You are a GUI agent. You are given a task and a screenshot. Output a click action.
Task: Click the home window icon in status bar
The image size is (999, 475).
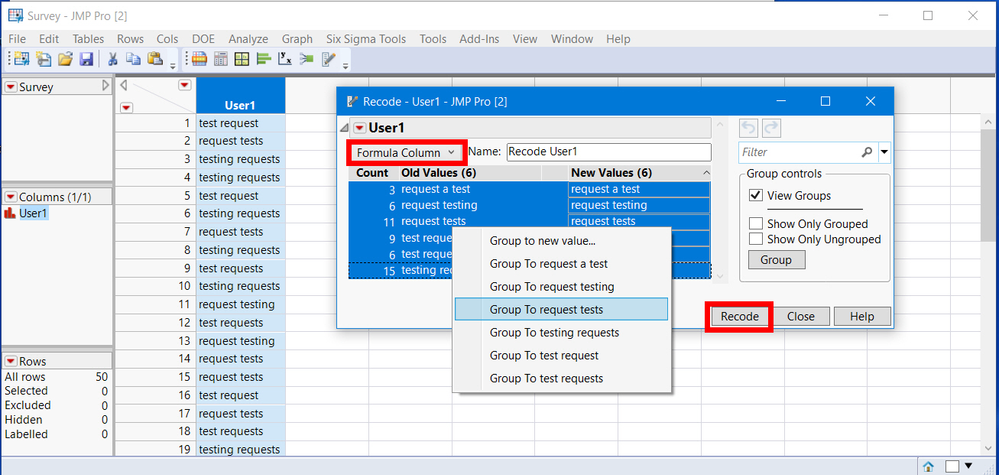929,466
